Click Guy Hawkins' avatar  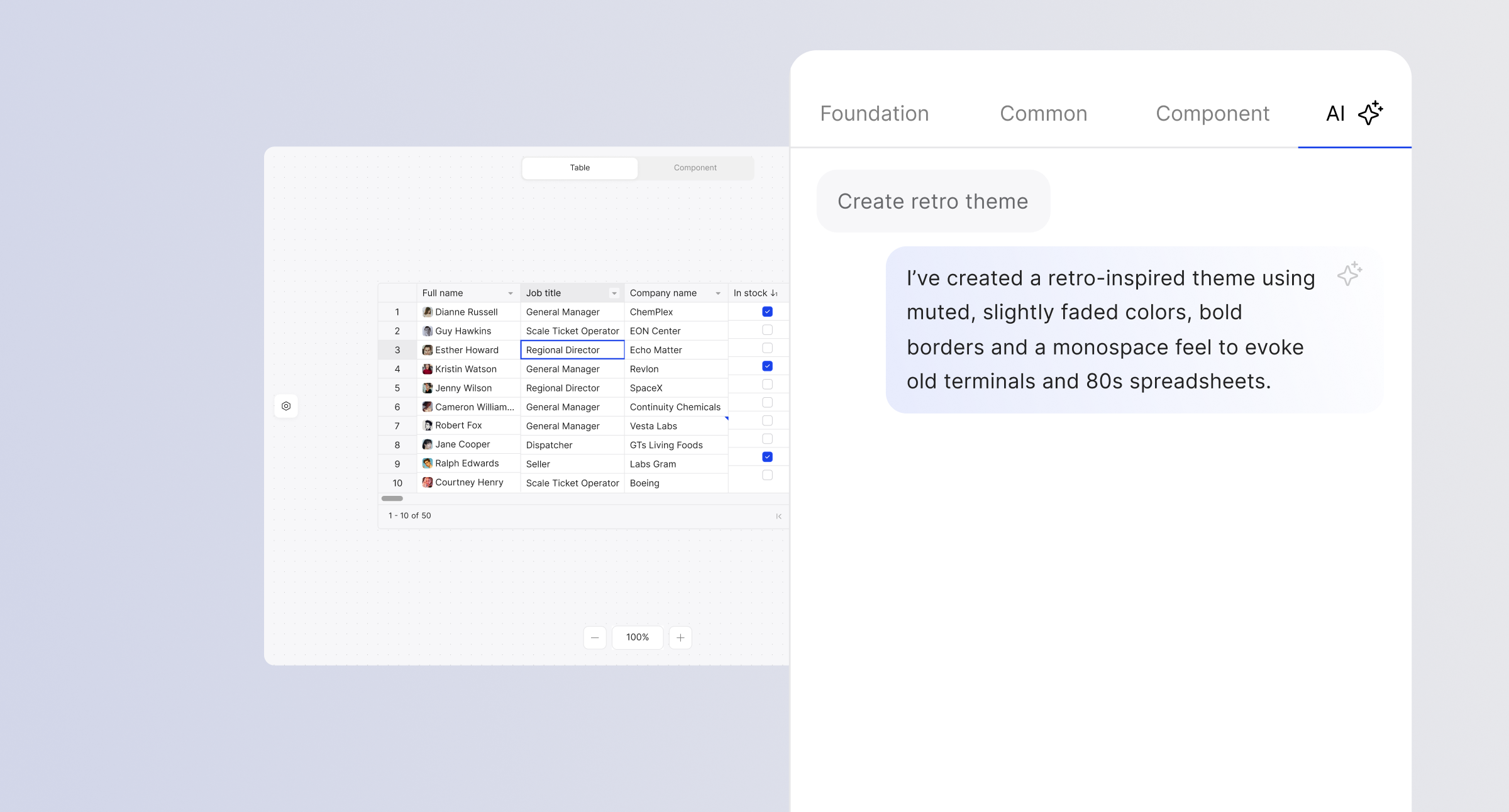[428, 331]
